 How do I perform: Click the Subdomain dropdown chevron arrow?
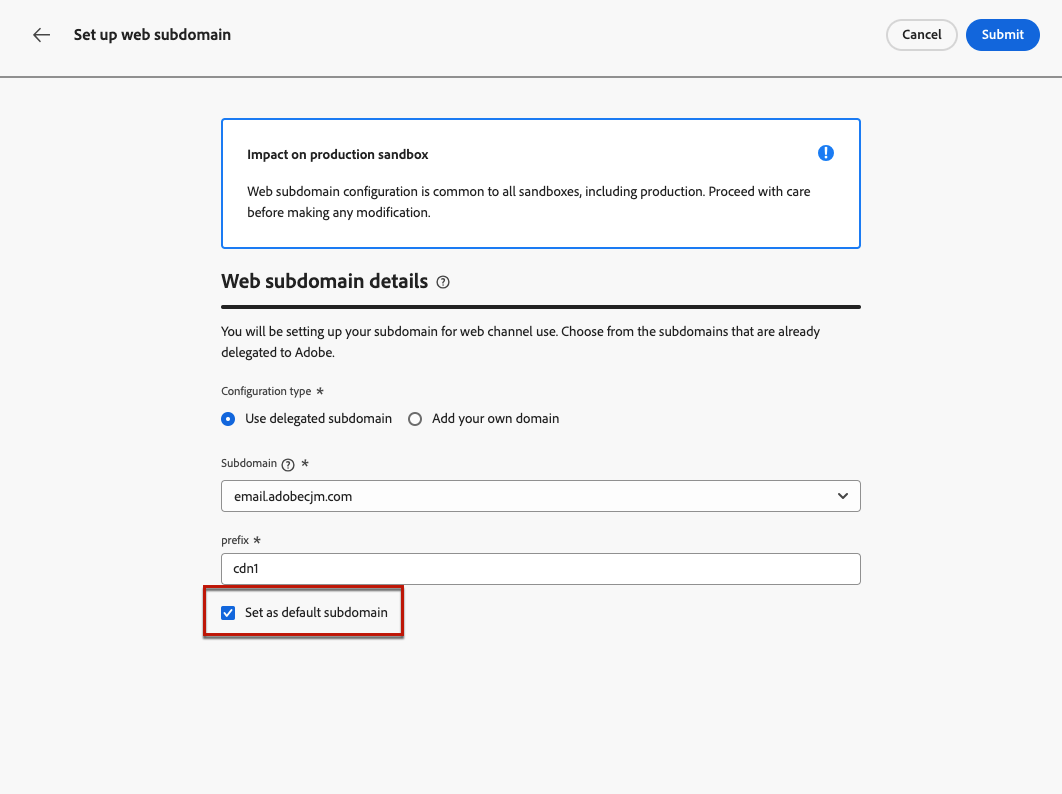[843, 496]
